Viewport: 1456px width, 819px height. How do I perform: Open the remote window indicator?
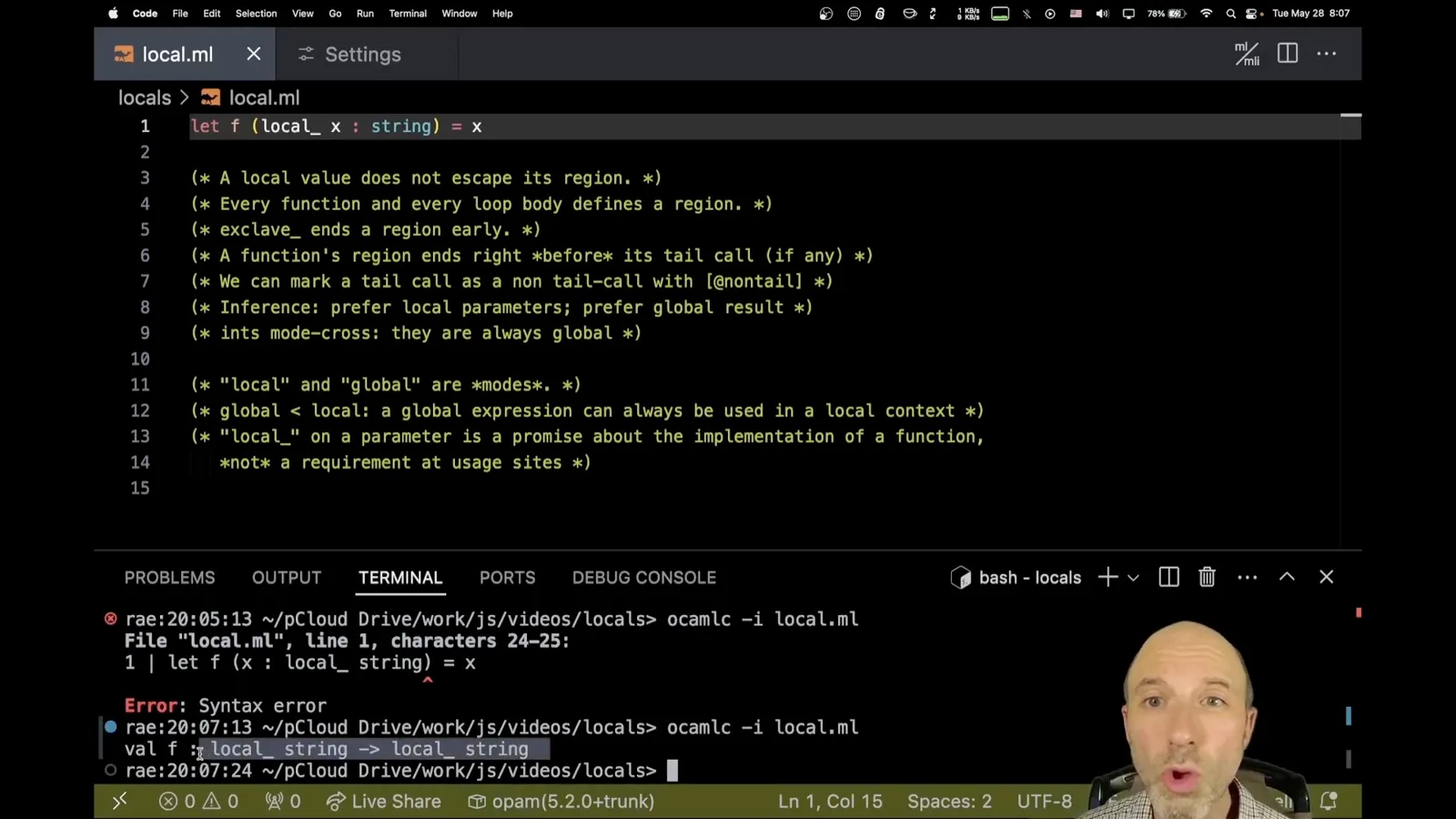click(x=119, y=802)
